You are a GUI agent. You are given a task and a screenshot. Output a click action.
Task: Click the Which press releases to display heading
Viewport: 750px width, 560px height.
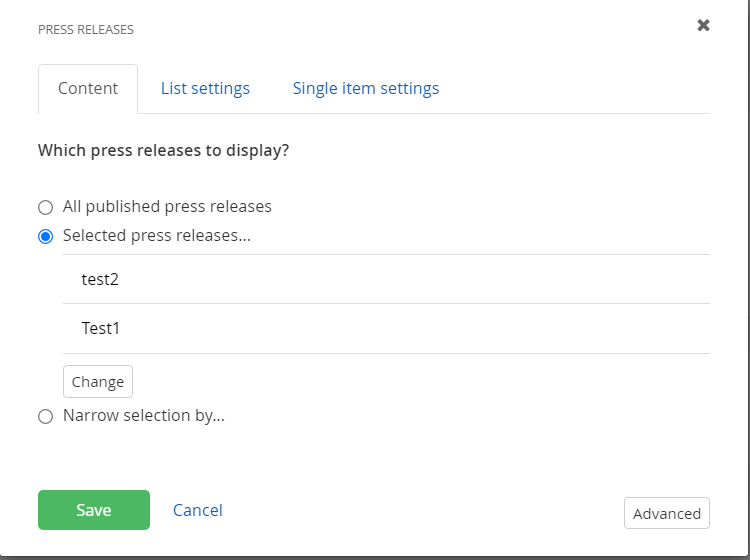164,151
